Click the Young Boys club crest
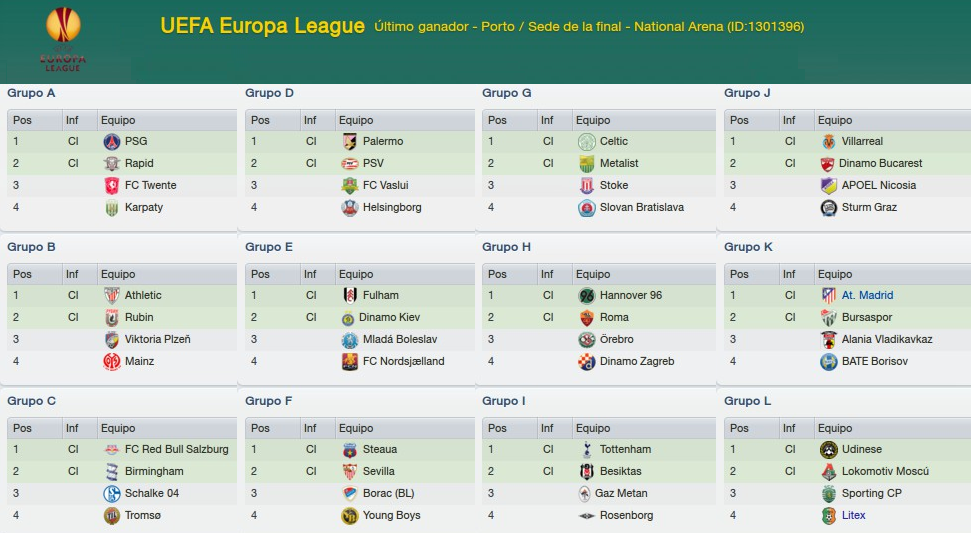This screenshot has height=533, width=972. 350,516
